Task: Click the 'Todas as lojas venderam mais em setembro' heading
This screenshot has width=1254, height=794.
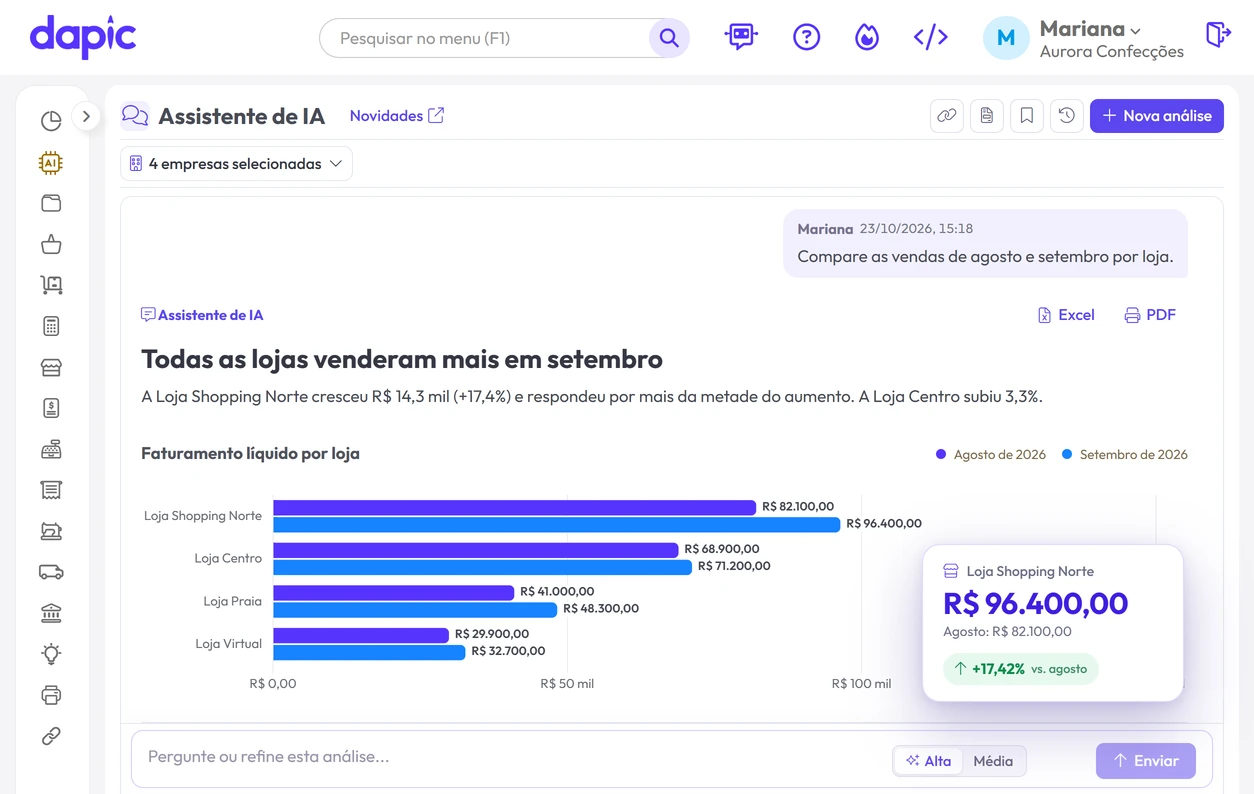Action: click(x=402, y=359)
